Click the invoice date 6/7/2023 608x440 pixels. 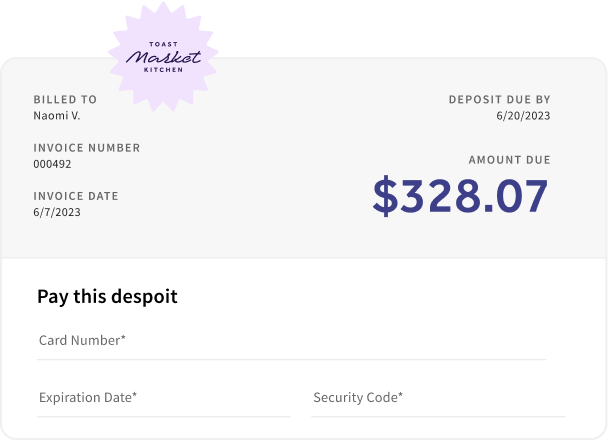click(57, 212)
